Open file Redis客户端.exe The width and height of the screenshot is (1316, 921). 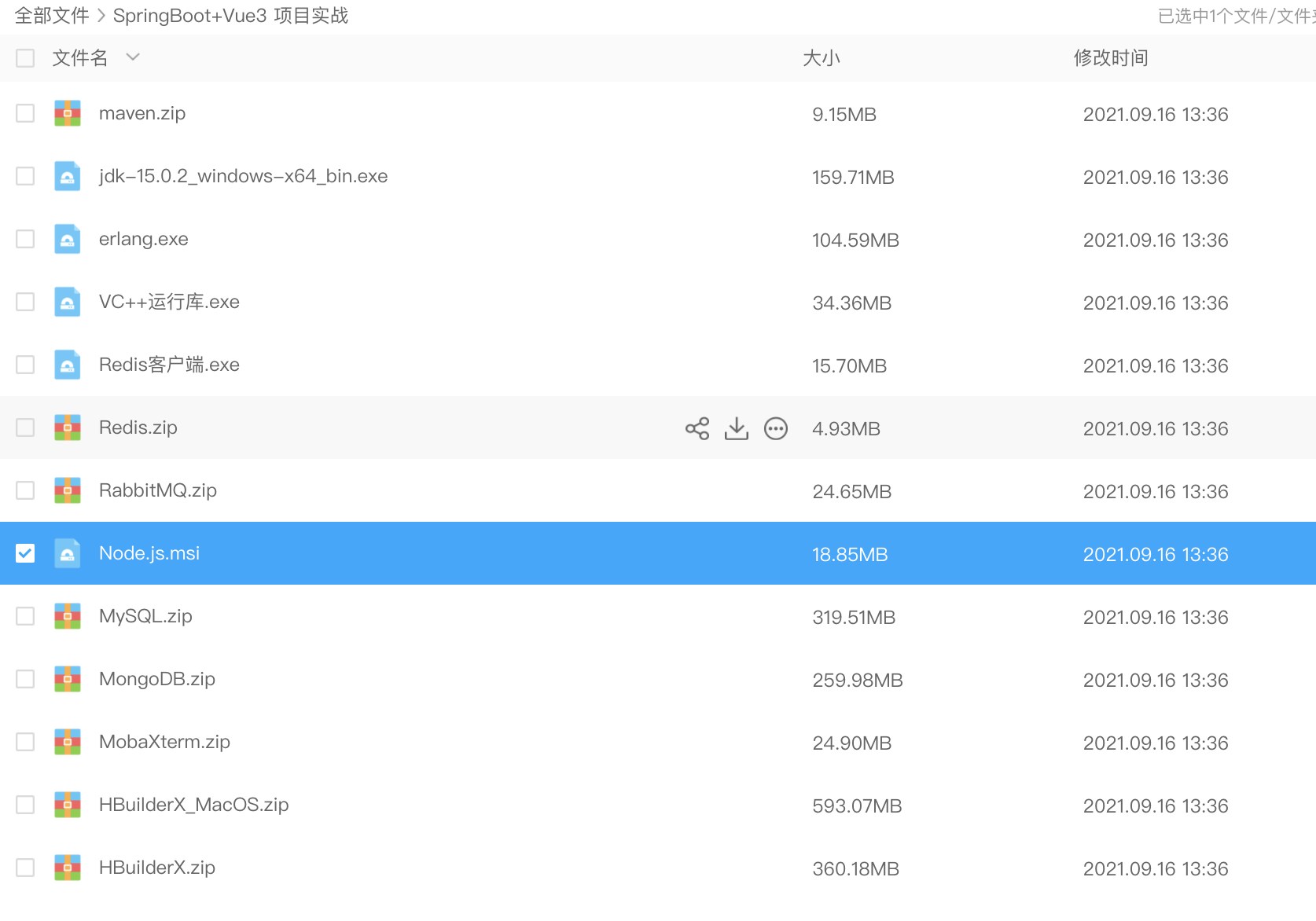[169, 365]
